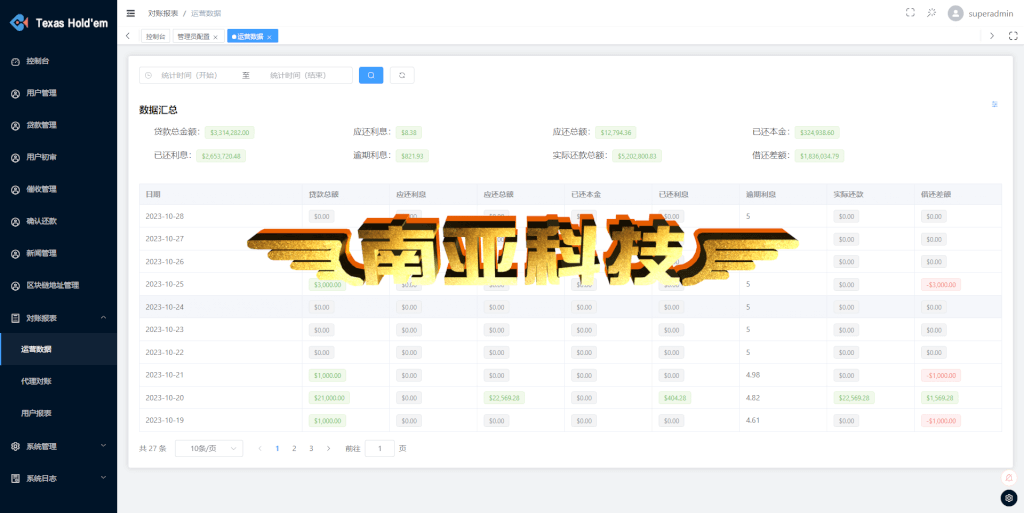
Task: Click the small blue export icon near 数据汇总
Action: pos(995,104)
